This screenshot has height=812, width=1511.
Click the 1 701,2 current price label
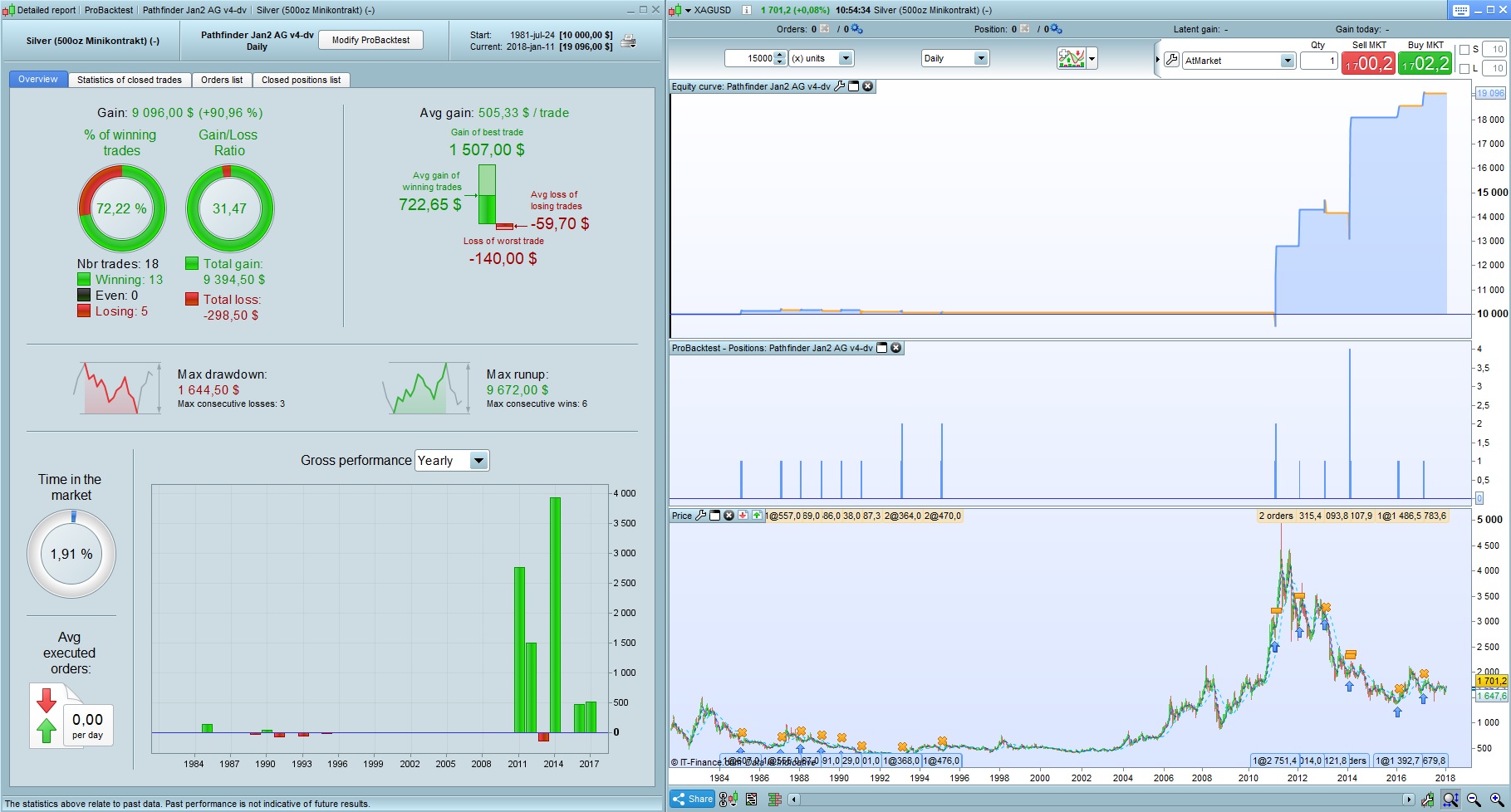coord(1492,681)
